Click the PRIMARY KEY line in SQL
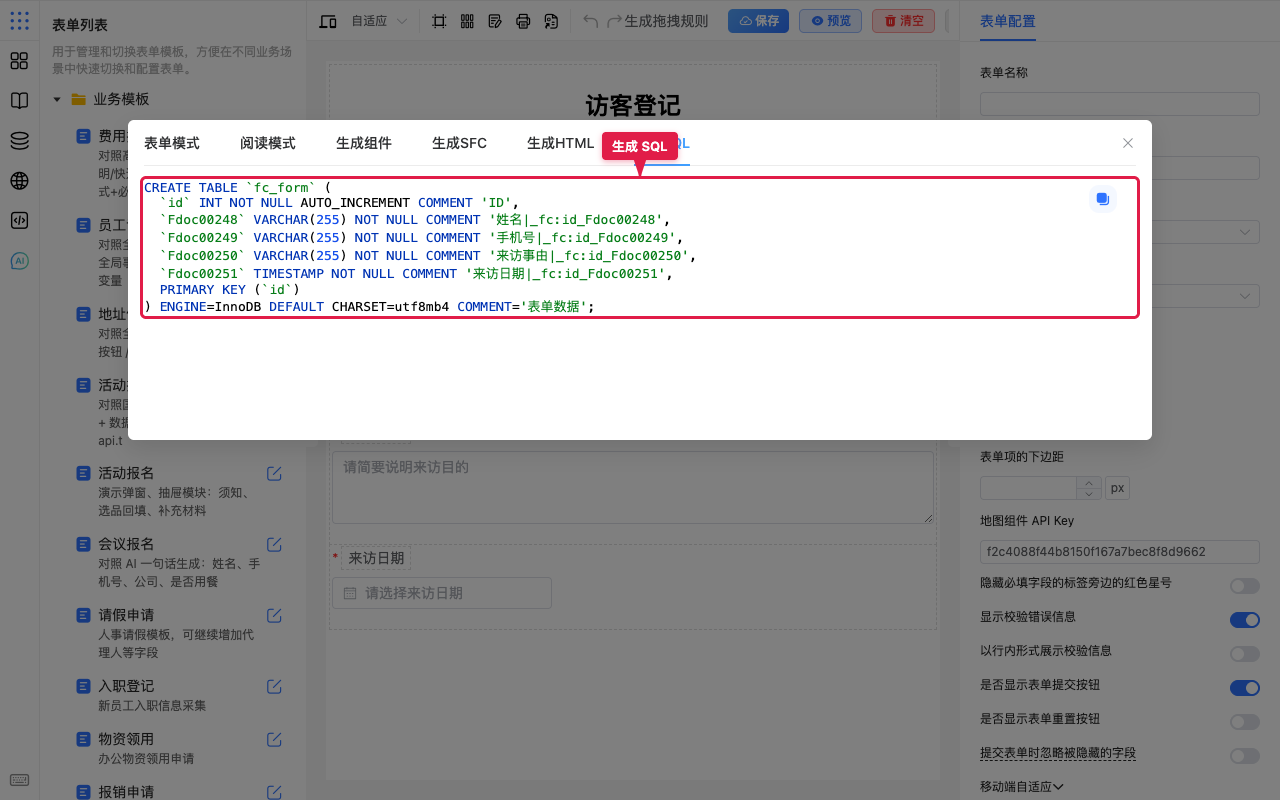Image resolution: width=1280 pixels, height=800 pixels. point(229,290)
